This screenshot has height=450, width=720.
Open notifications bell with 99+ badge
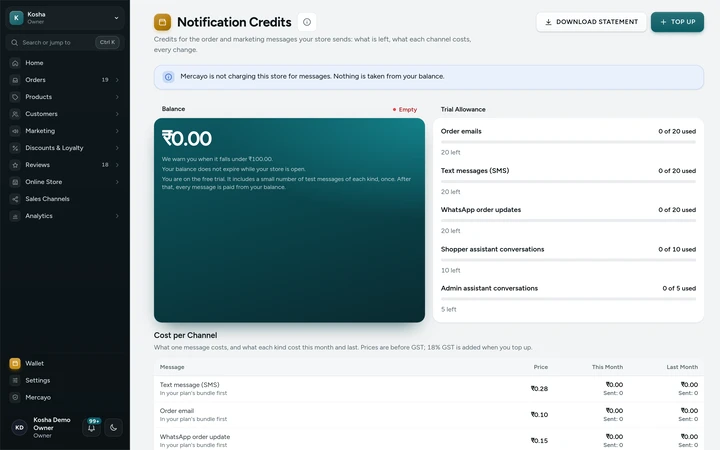92,427
